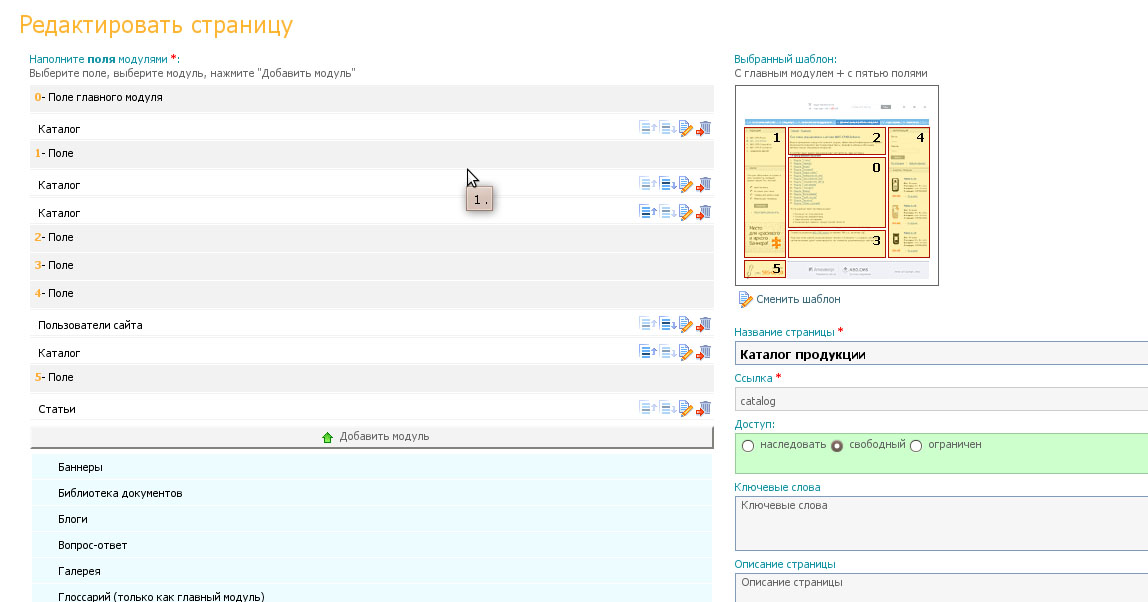The image size is (1148, 602).
Task: Pick Галерея from the module list
Action: pos(79,571)
